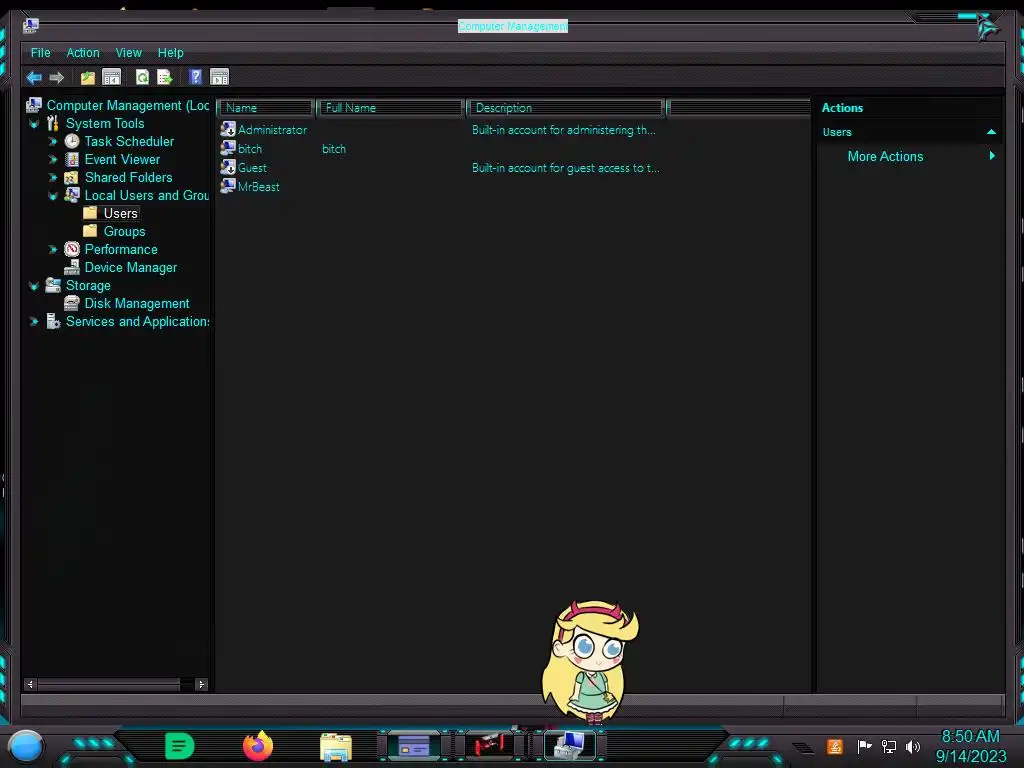Switch to Computer Management taskbar button

(570, 745)
